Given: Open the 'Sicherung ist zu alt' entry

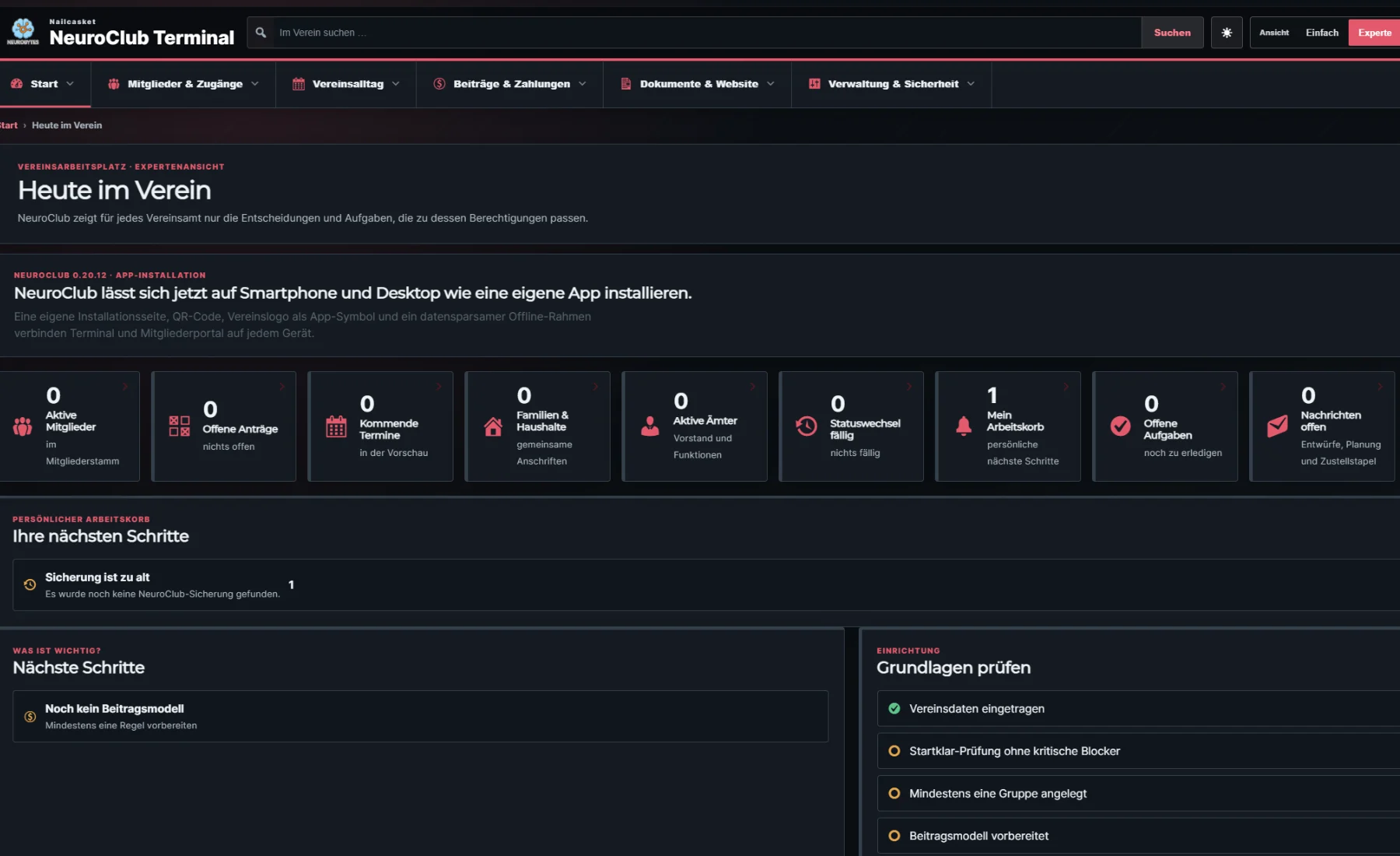Looking at the screenshot, I should pos(706,584).
